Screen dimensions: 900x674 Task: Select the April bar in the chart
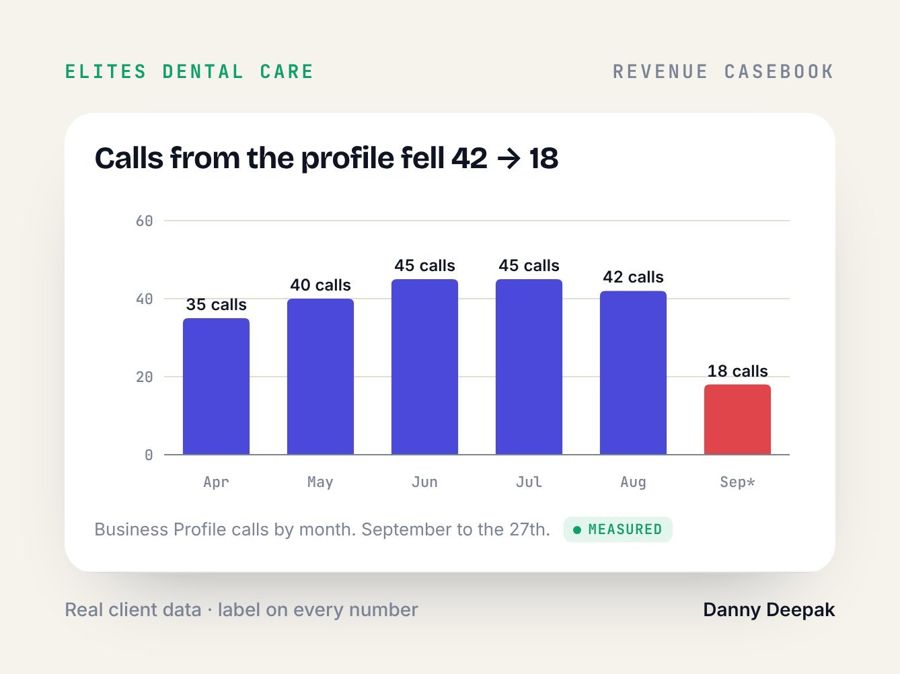coord(216,386)
